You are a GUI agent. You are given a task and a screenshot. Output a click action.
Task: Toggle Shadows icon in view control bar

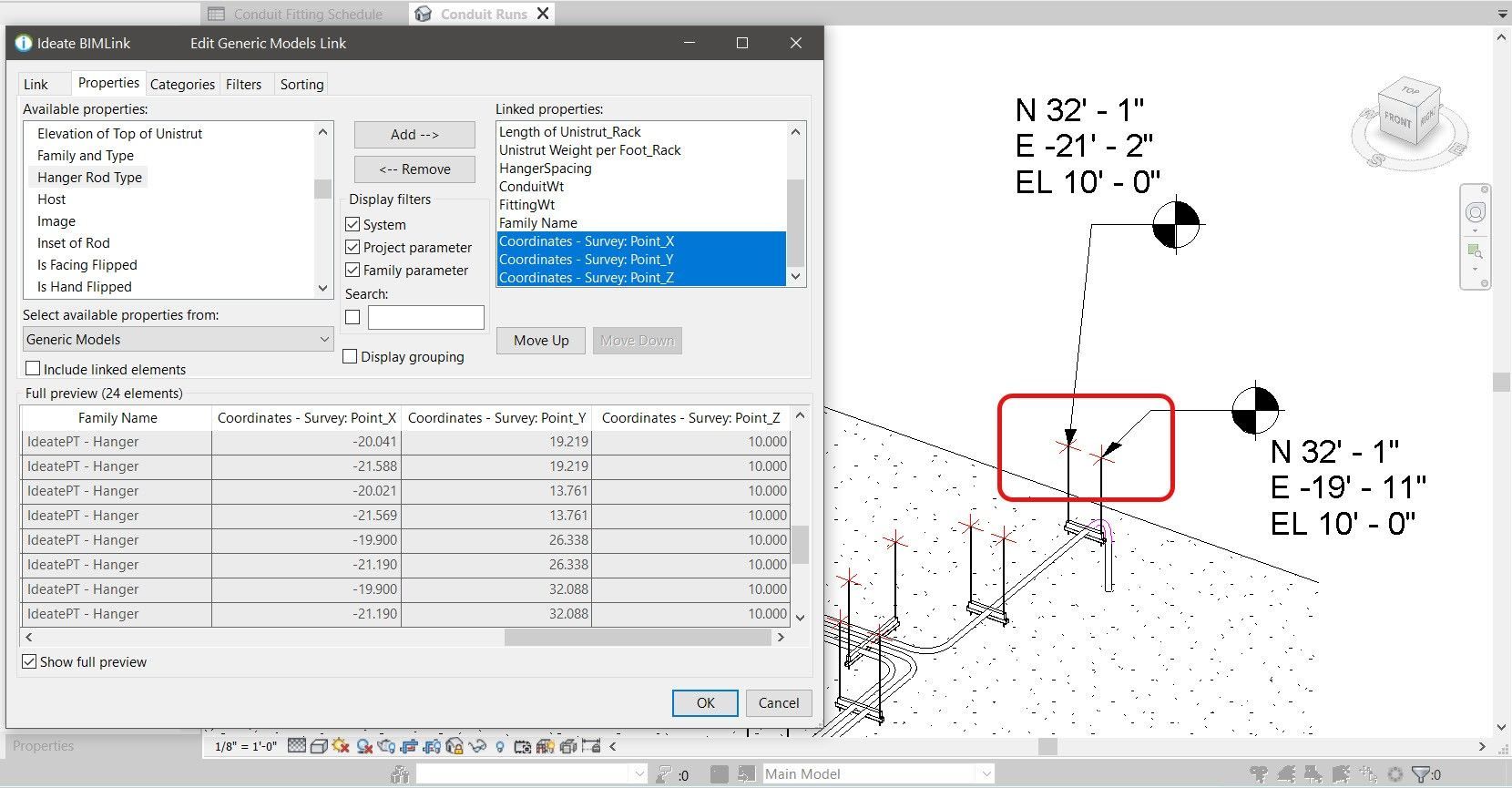coord(364,746)
